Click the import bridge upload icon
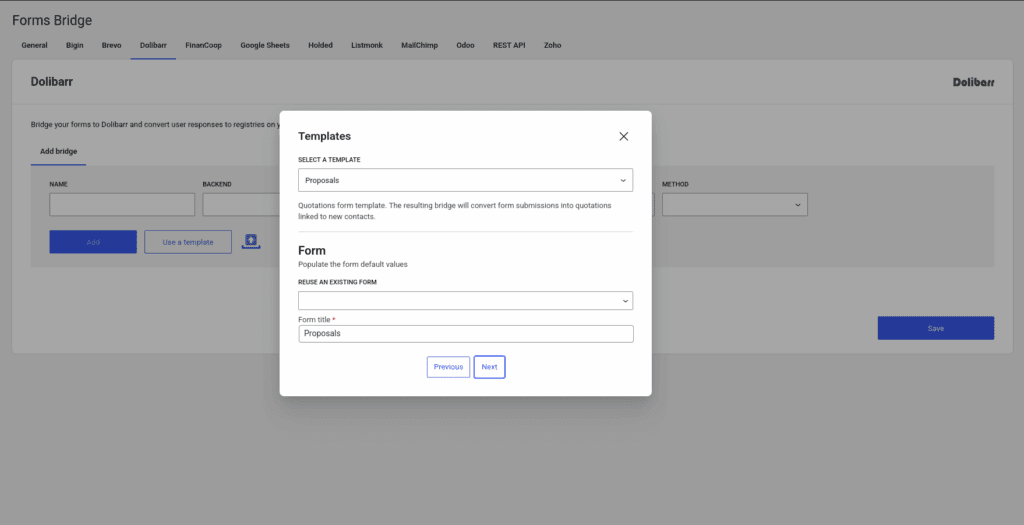The image size is (1024, 525). coord(251,242)
